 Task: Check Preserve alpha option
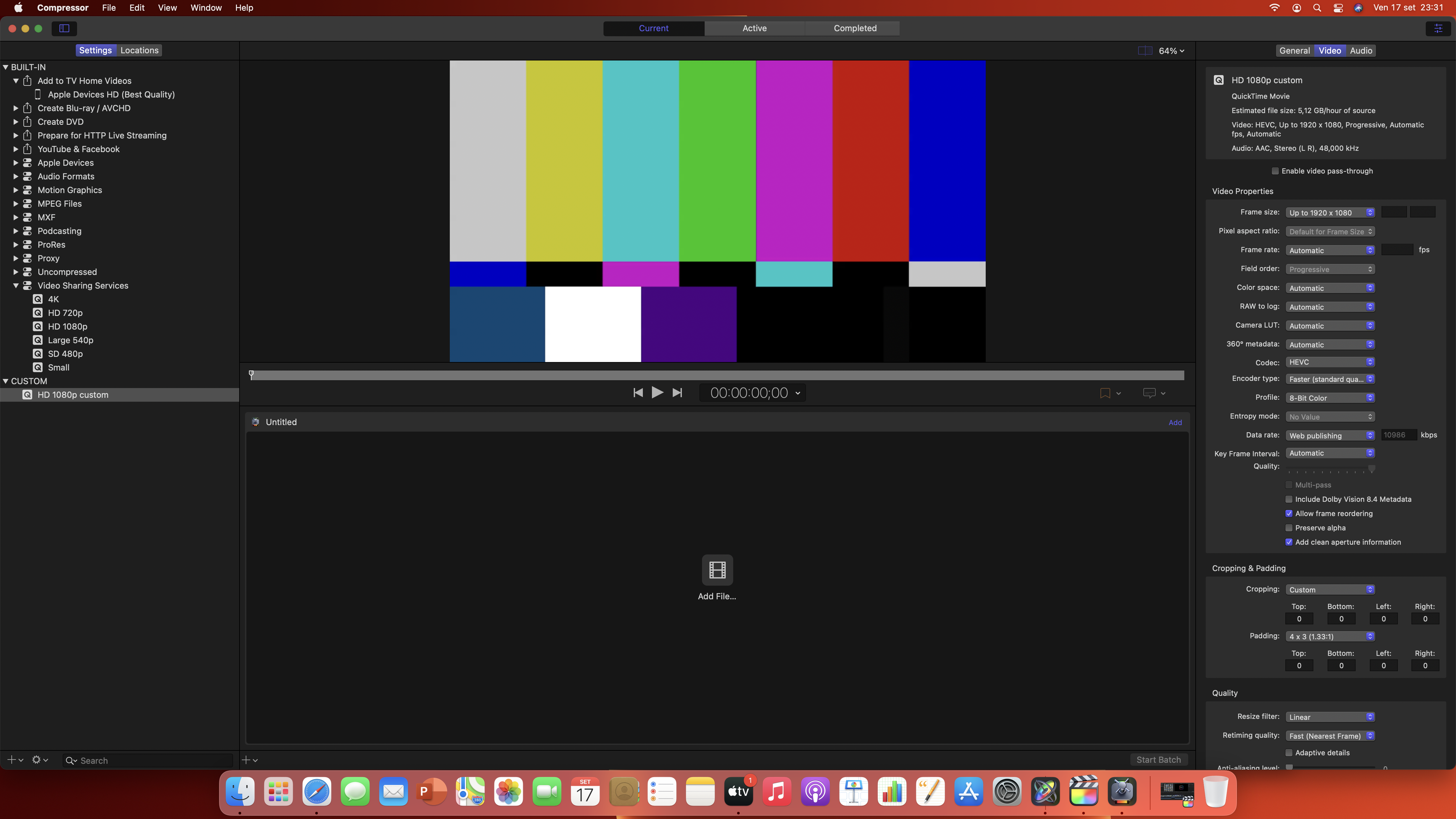[x=1289, y=528]
